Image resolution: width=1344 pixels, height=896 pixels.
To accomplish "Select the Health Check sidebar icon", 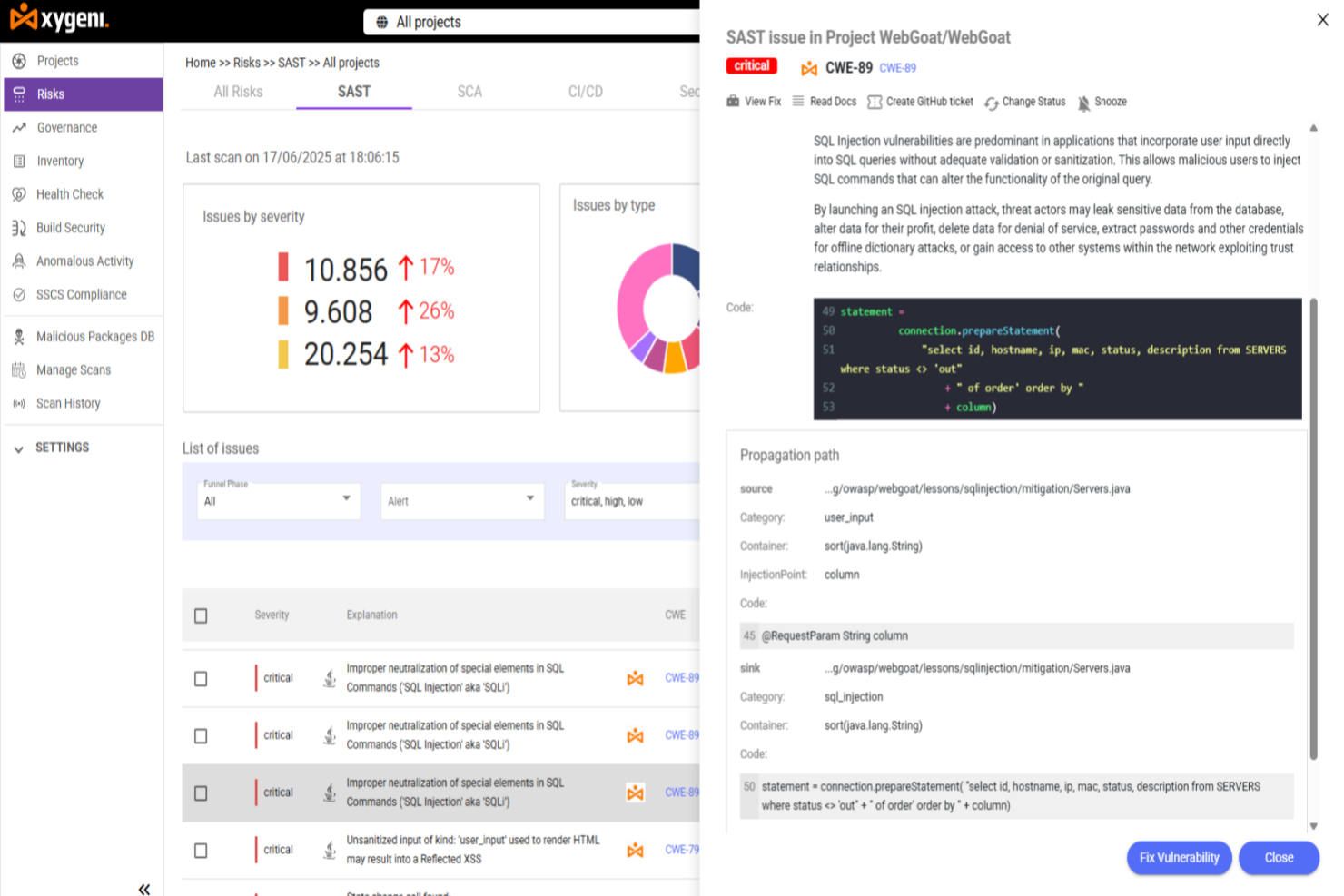I will (x=18, y=193).
